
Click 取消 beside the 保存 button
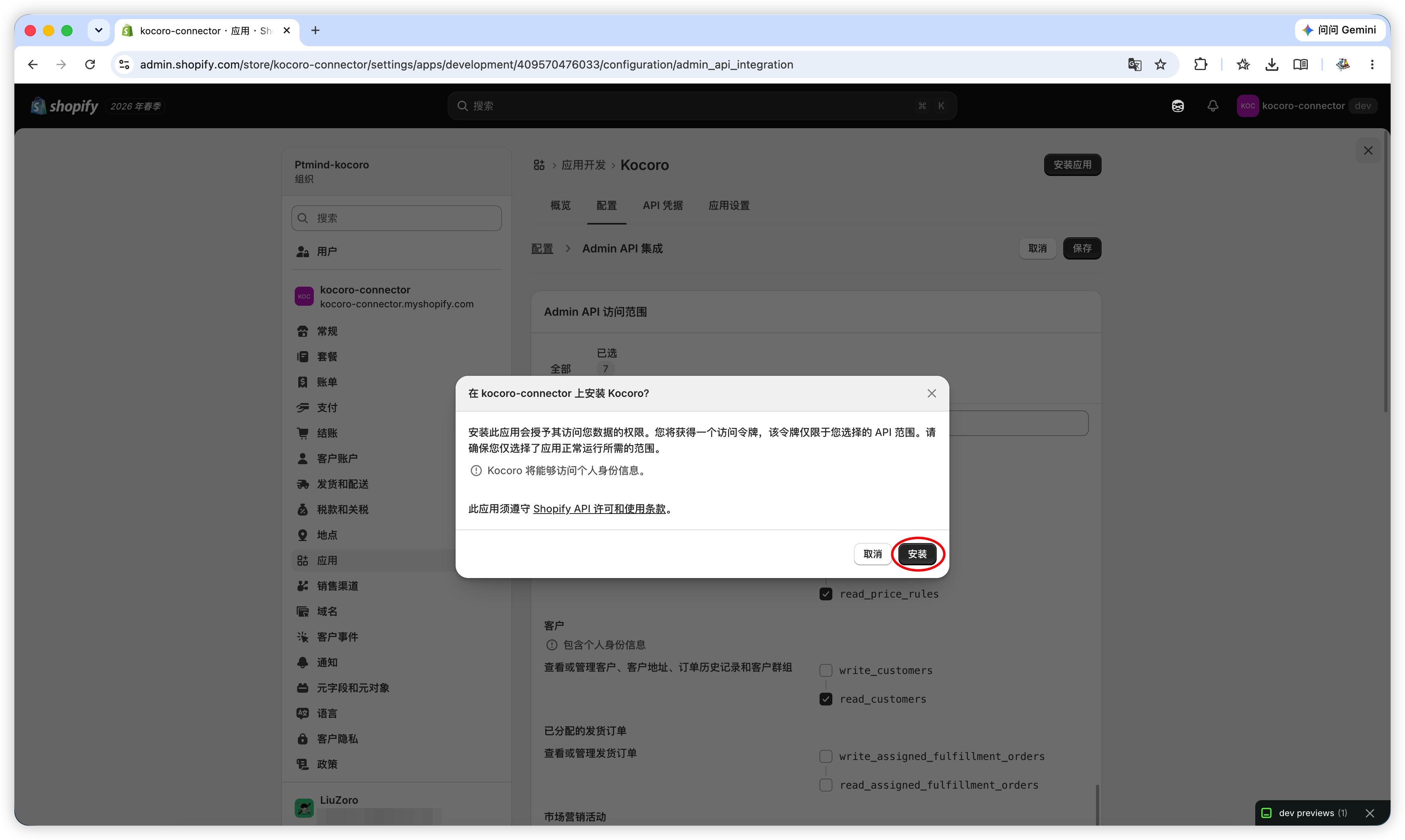click(1037, 248)
